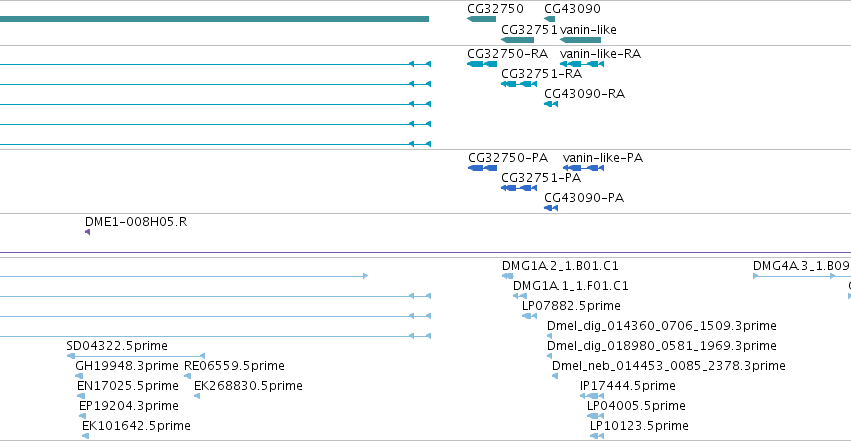Click the LP04005.5prime label text
Screen dimensions: 851x441
[636, 406]
